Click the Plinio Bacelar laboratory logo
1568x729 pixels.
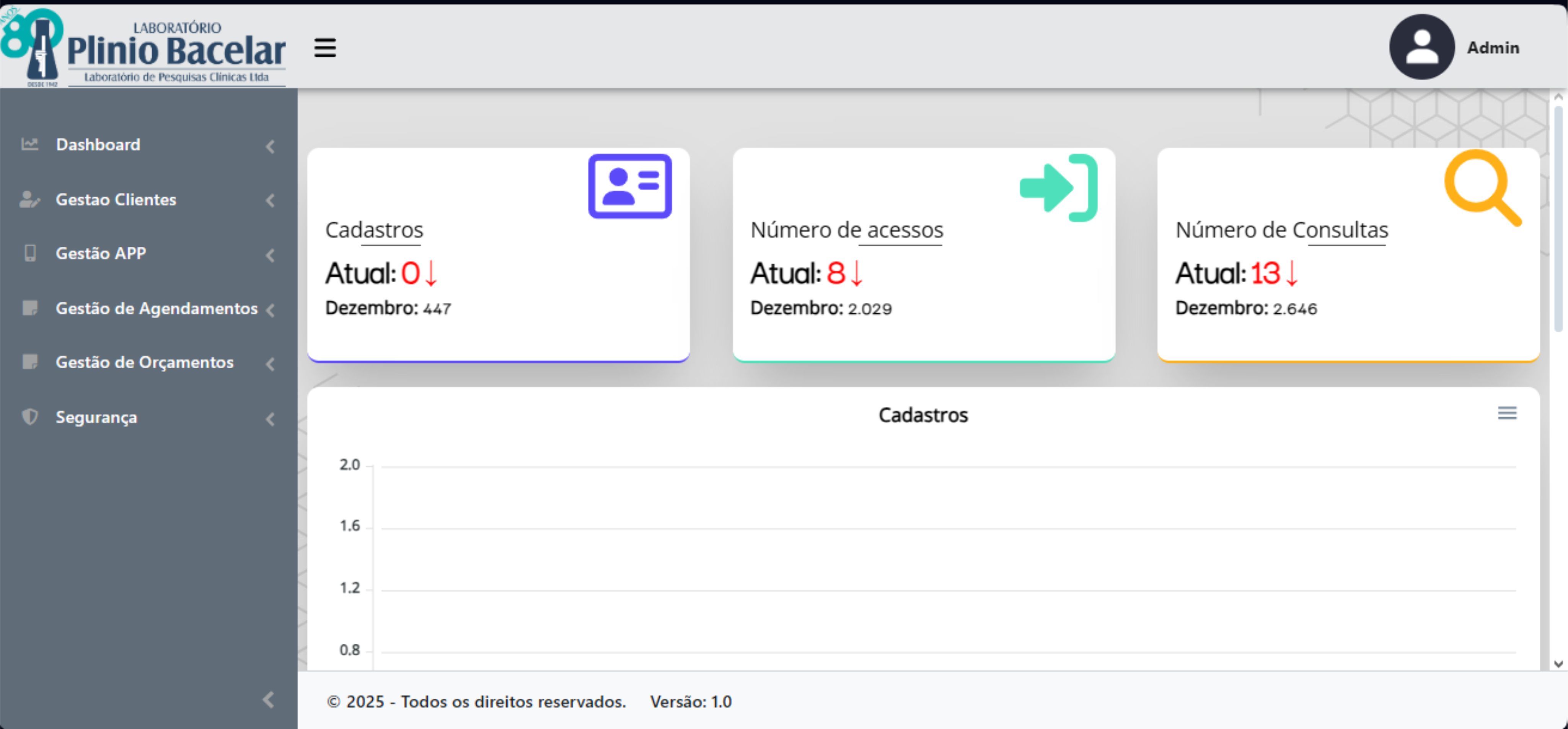[x=143, y=47]
